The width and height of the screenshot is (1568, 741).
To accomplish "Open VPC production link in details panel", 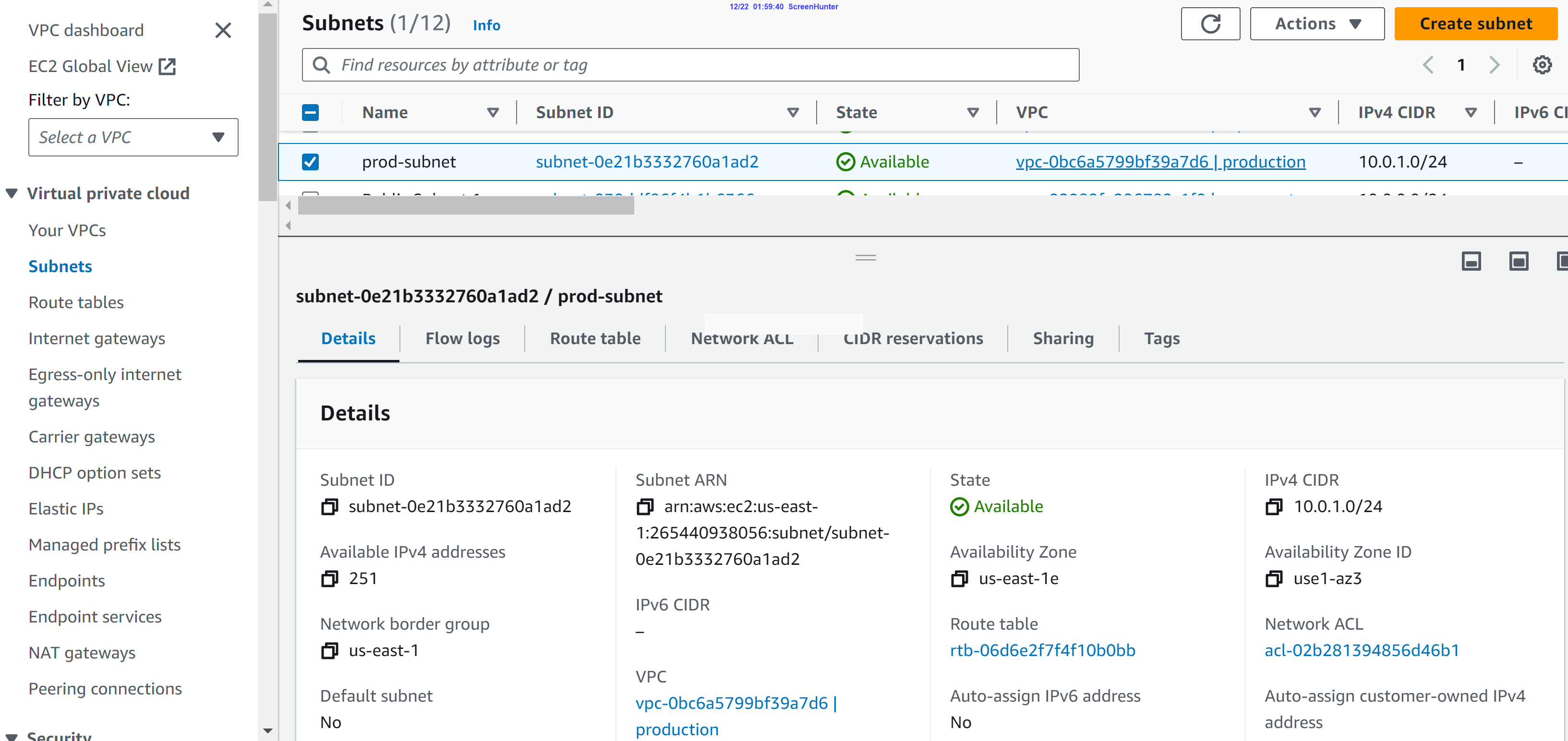I will coord(736,716).
